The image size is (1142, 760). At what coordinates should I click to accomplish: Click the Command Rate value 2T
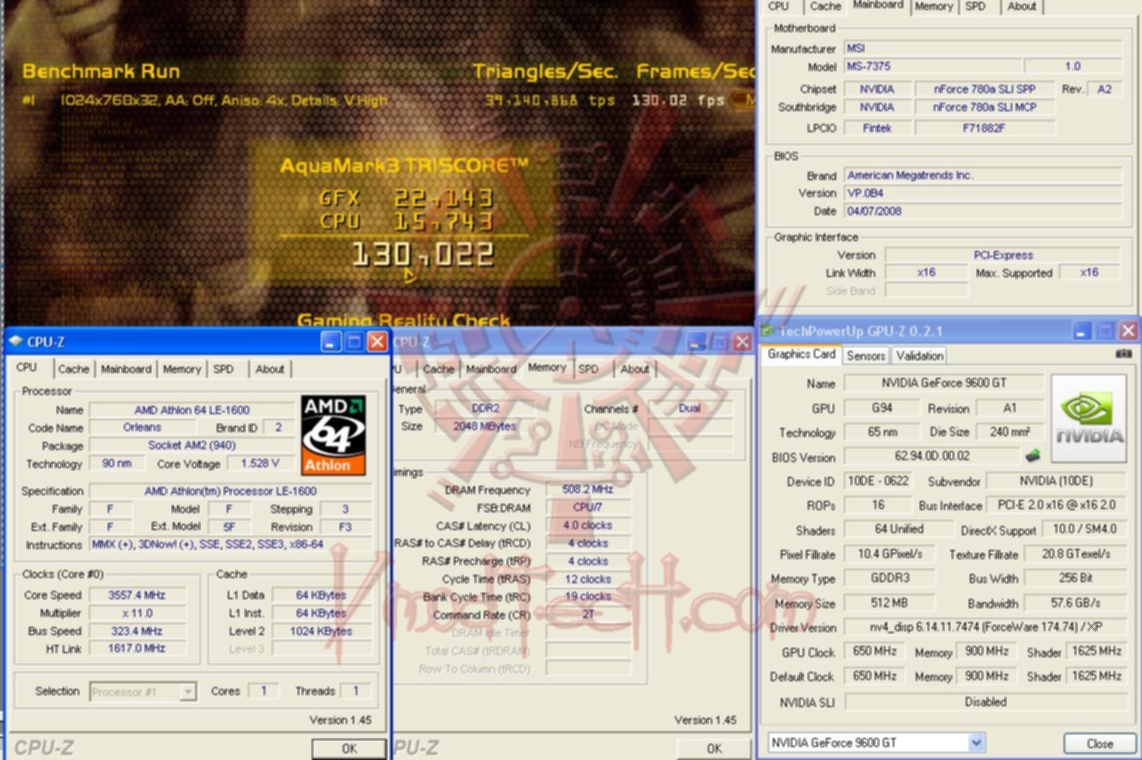[x=587, y=614]
